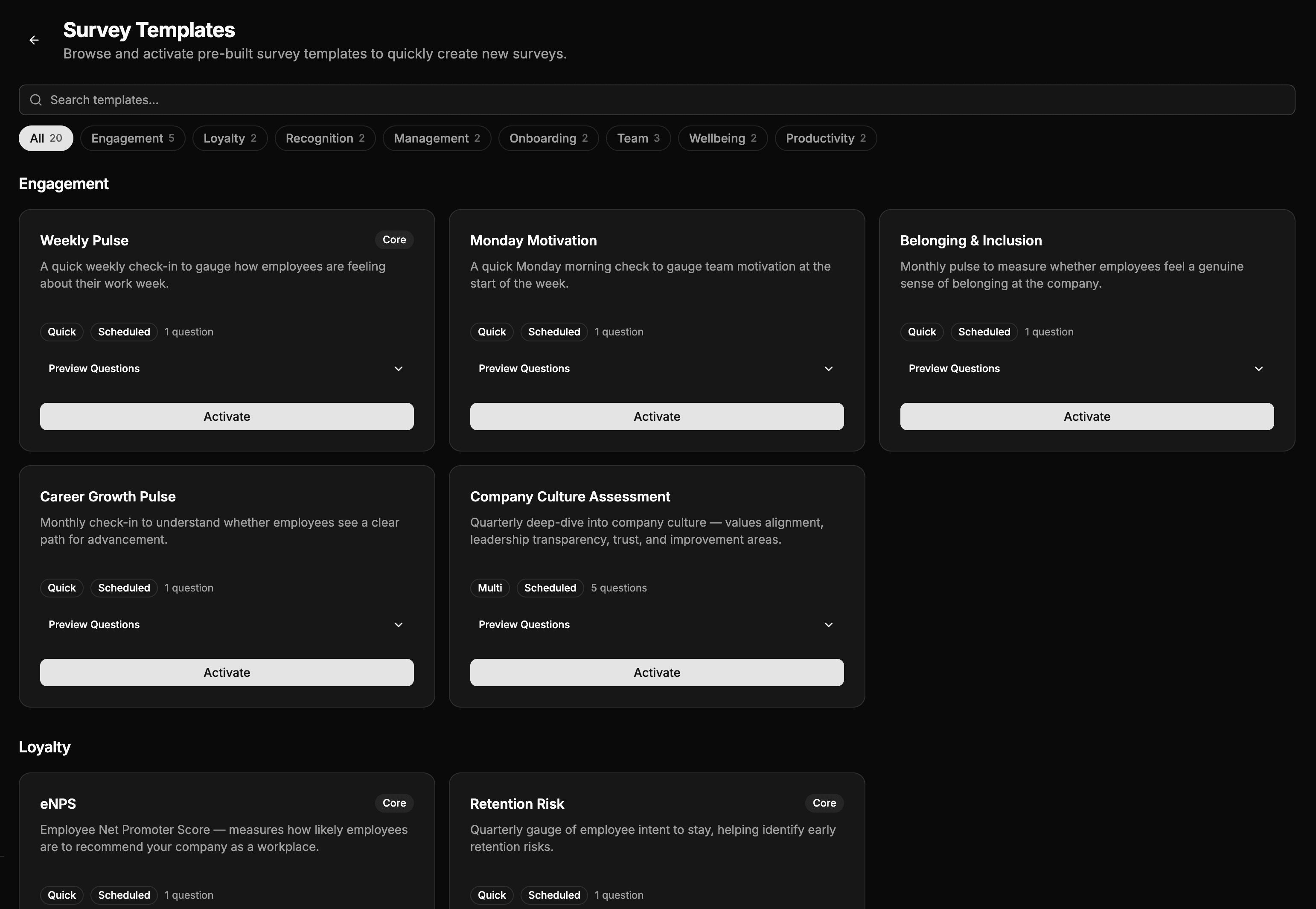The height and width of the screenshot is (909, 1316).
Task: Activate the Retention Risk template
Action: click(657, 906)
